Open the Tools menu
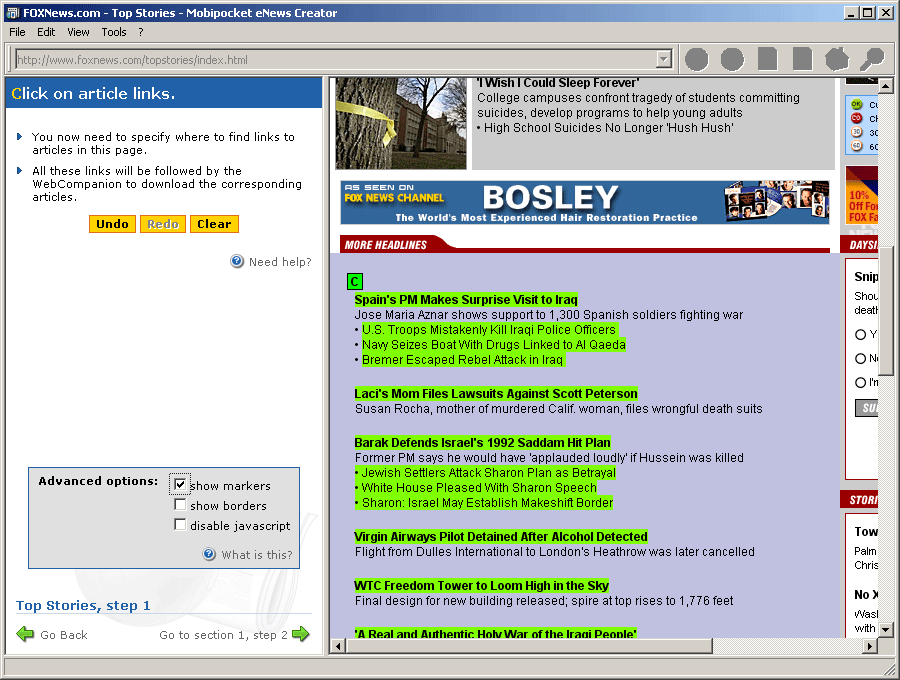This screenshot has width=900, height=680. 114,32
